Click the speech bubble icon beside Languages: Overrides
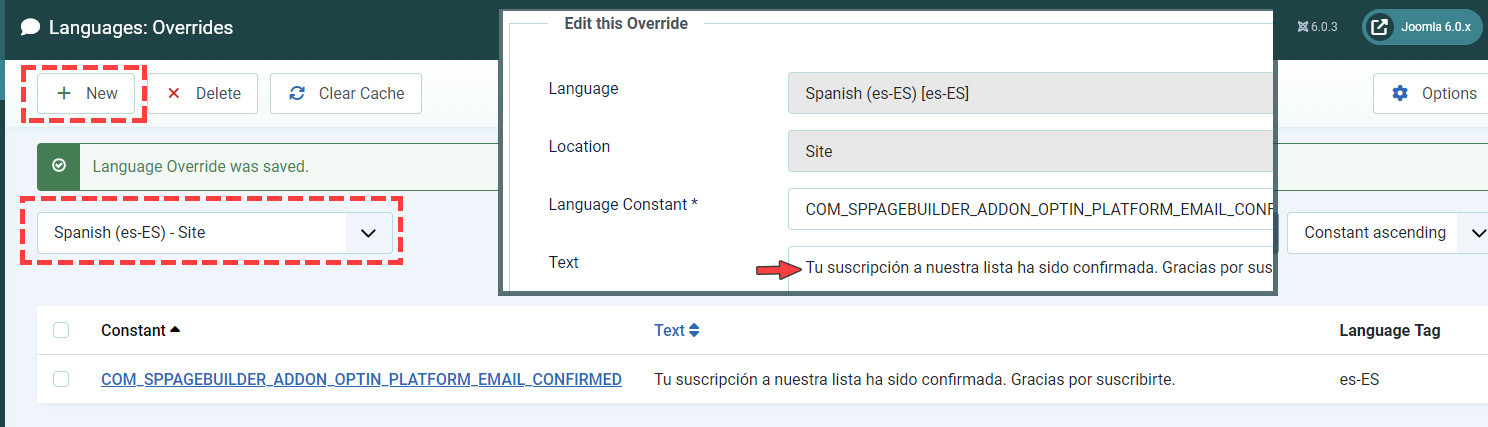 click(x=31, y=27)
